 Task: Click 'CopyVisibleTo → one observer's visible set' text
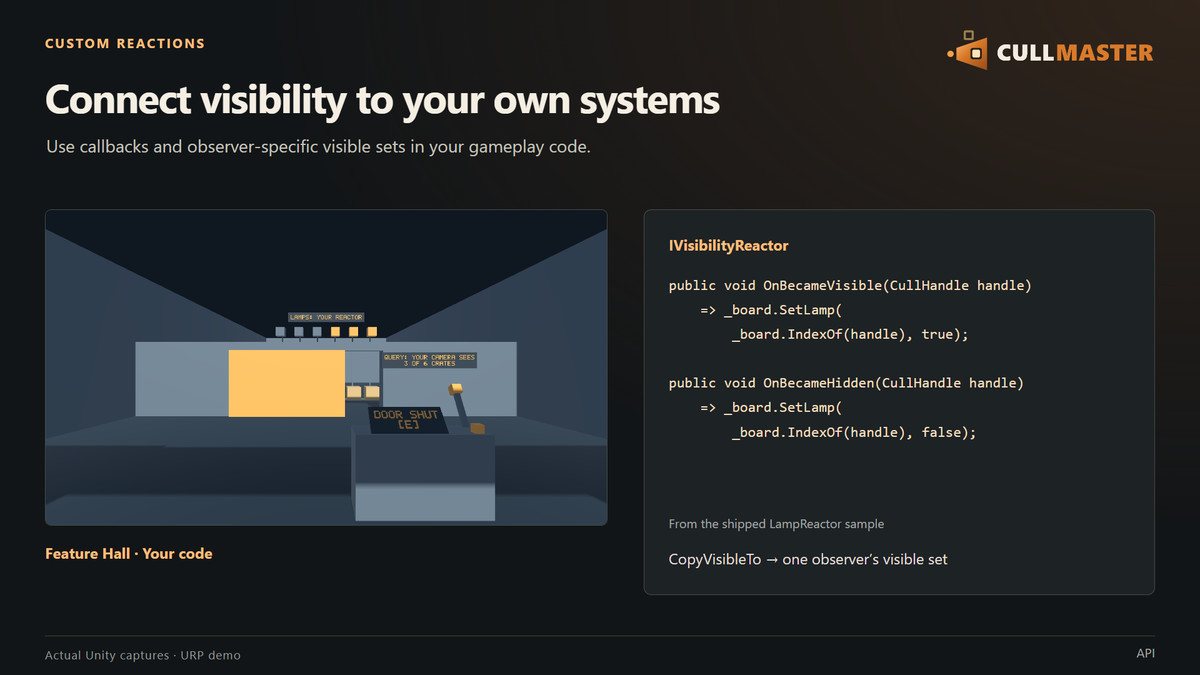pyautogui.click(x=808, y=559)
